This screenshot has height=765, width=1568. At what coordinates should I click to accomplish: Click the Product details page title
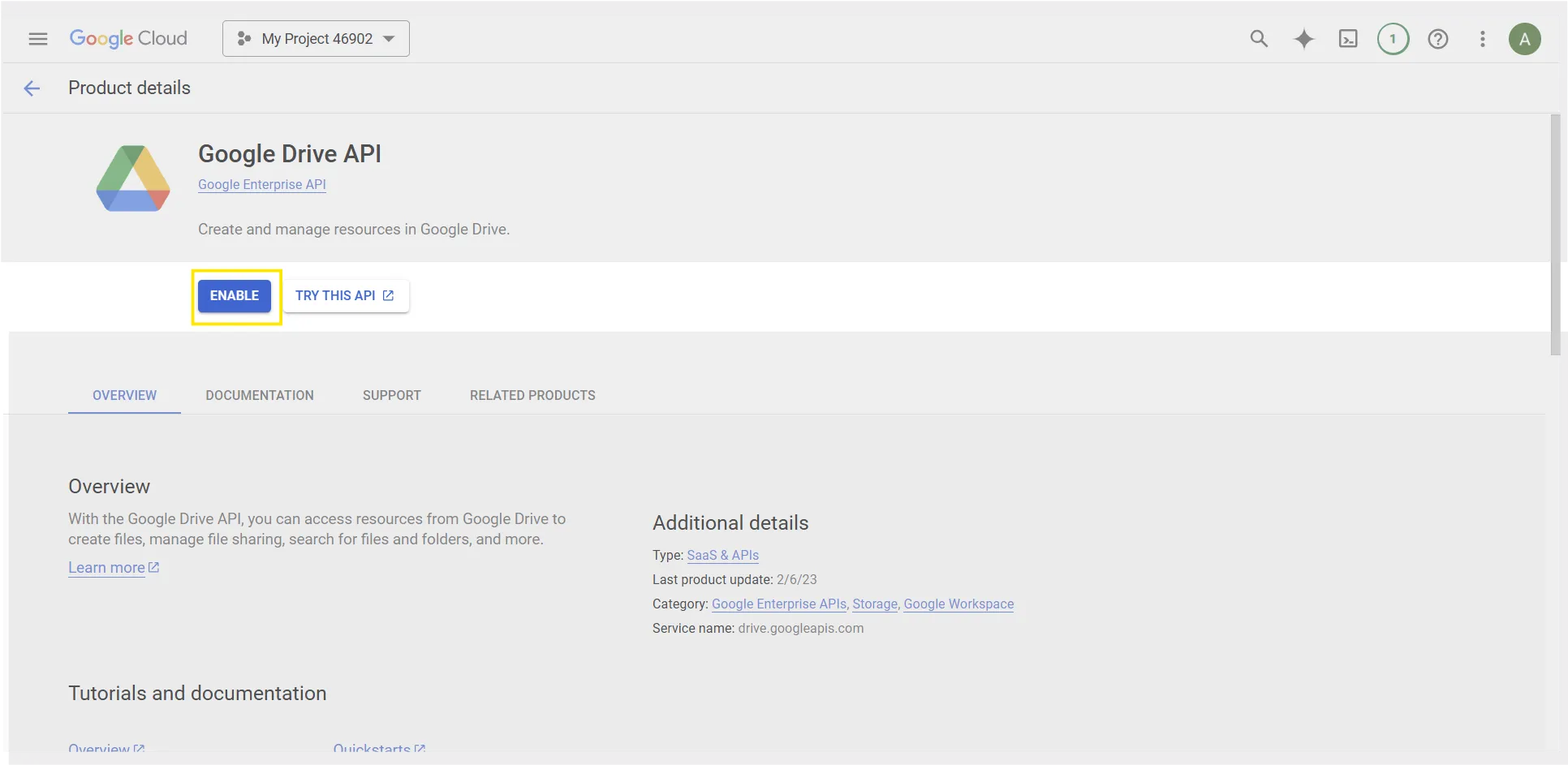(x=130, y=88)
